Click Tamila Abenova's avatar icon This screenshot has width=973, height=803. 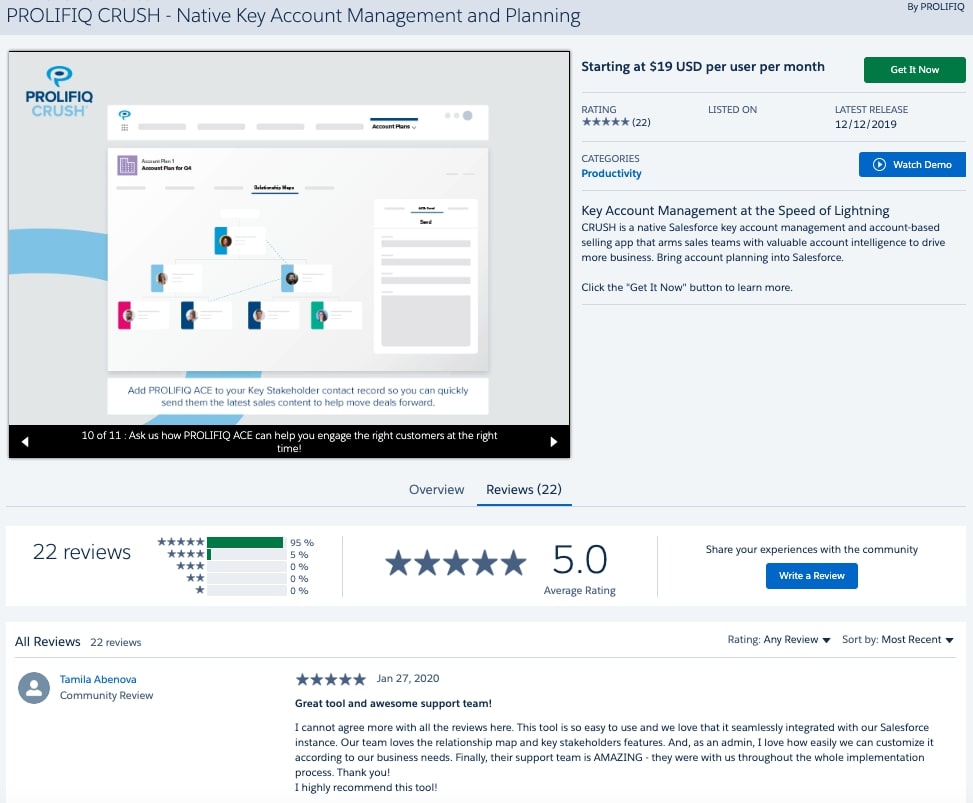[x=34, y=688]
